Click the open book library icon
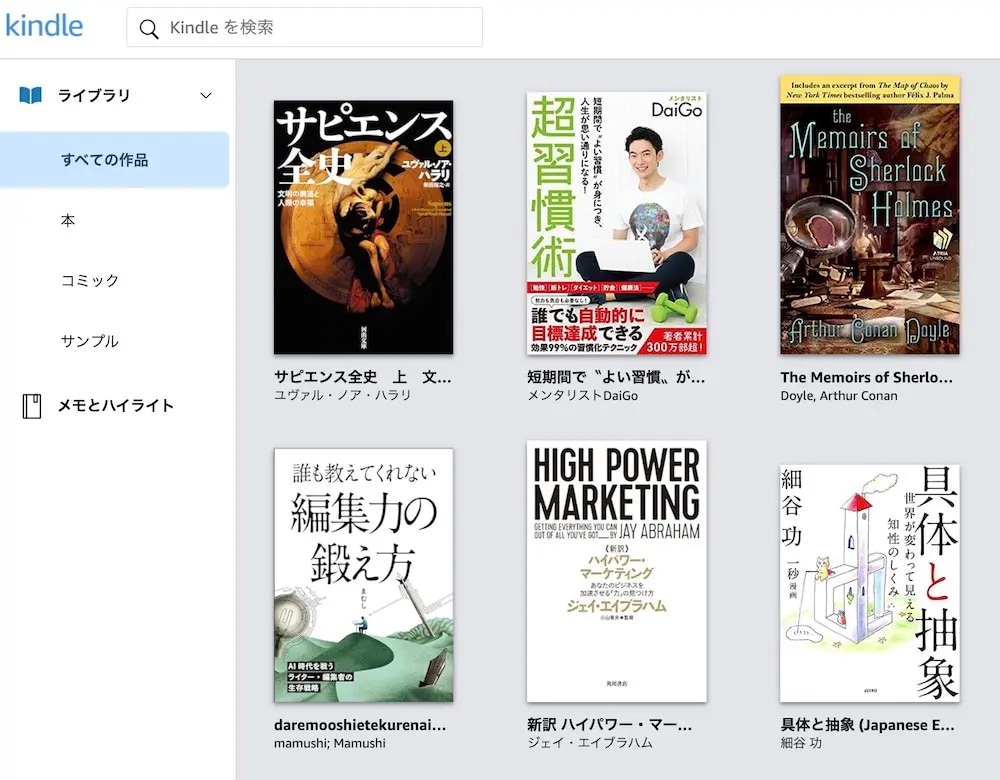 [x=31, y=96]
